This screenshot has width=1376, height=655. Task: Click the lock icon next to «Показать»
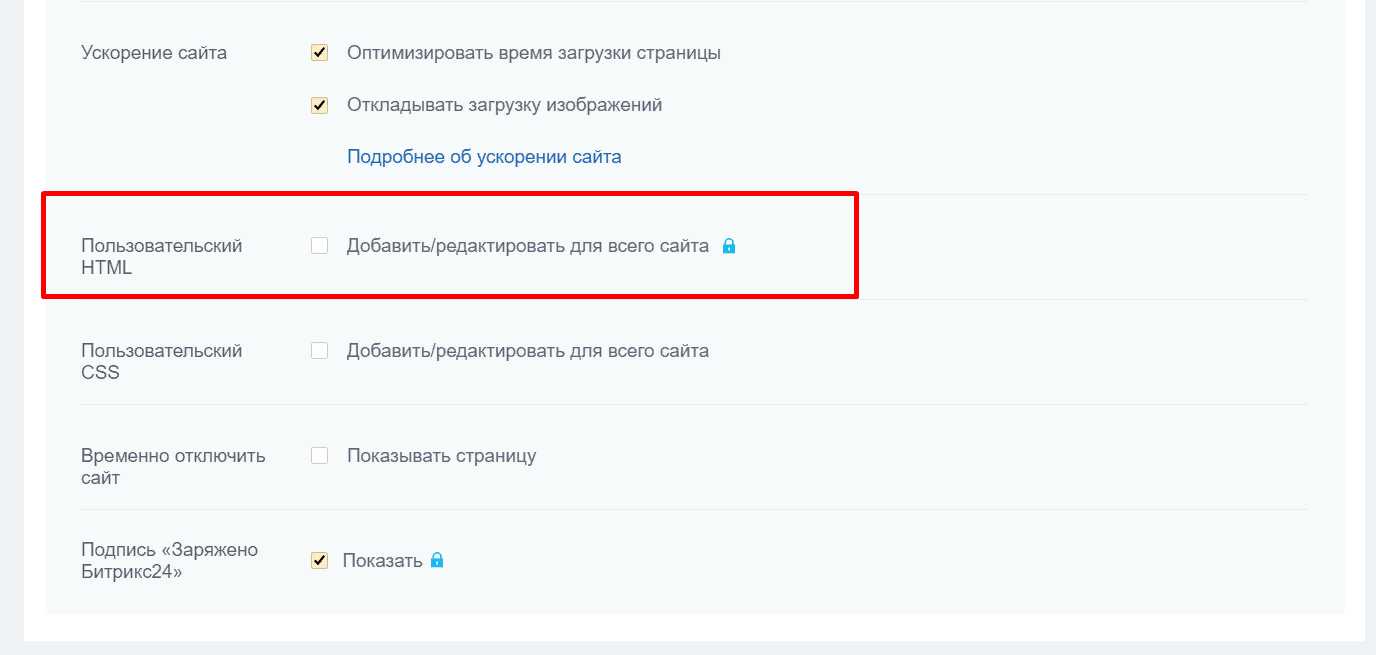(x=437, y=560)
